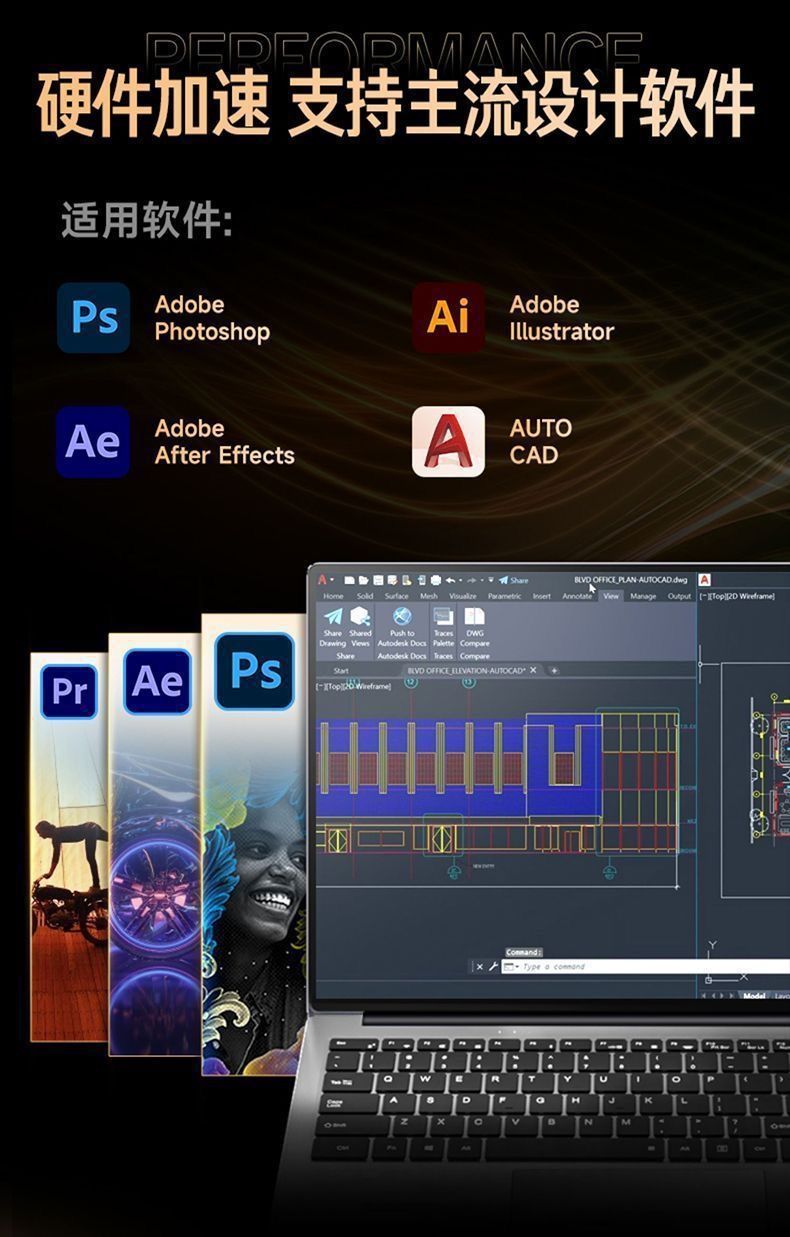Switch to the Surface ribbon tab
Screen dimensions: 790x1237
pyautogui.click(x=397, y=596)
